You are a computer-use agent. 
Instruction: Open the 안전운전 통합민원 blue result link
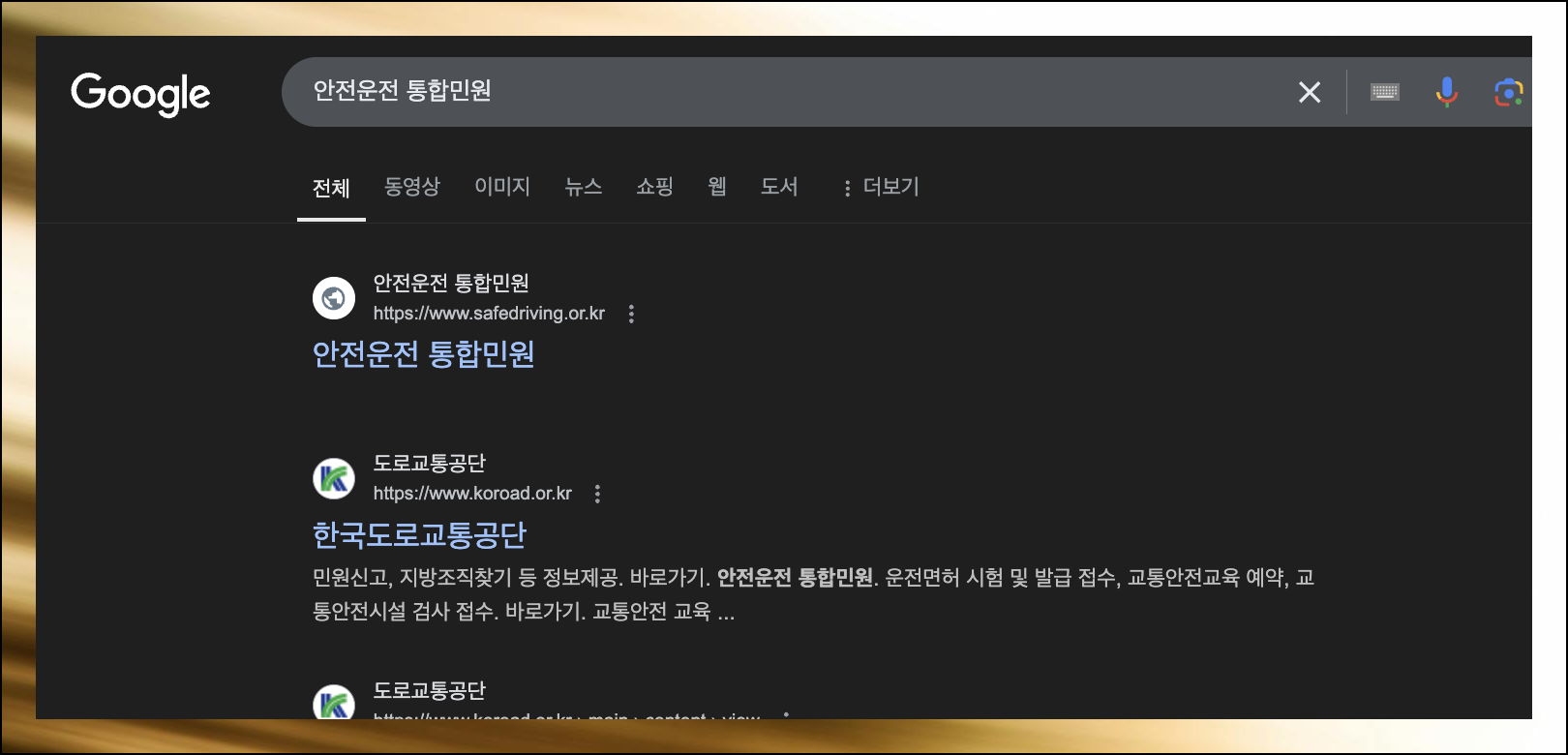point(424,354)
